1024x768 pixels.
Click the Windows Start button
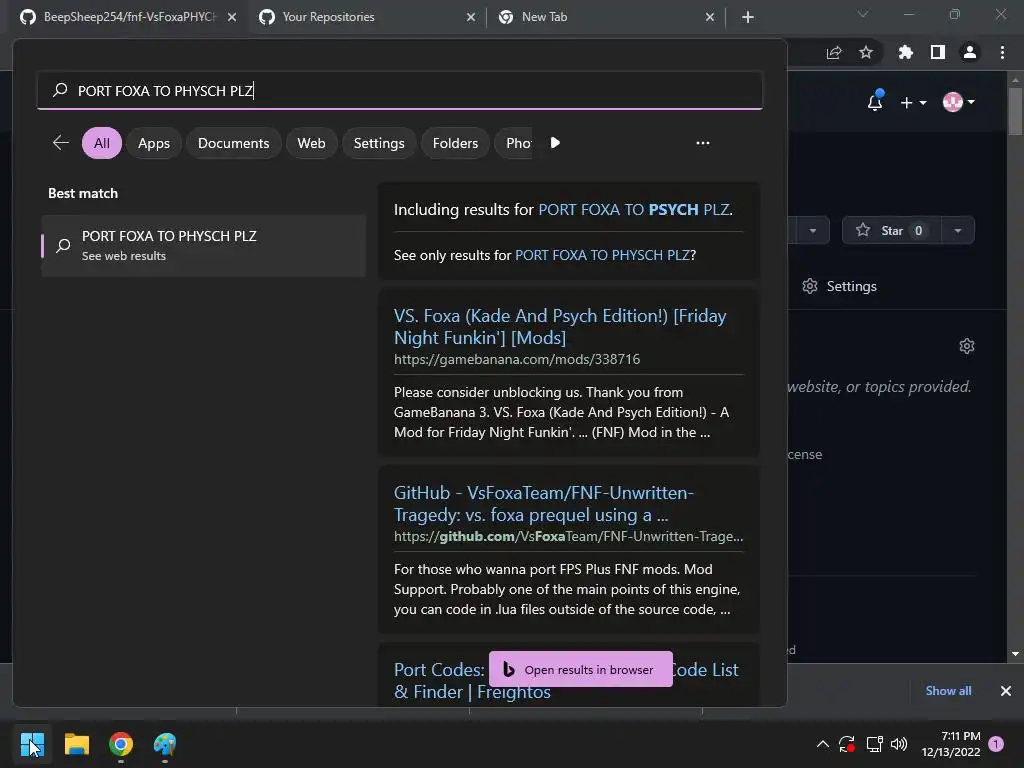[x=31, y=744]
